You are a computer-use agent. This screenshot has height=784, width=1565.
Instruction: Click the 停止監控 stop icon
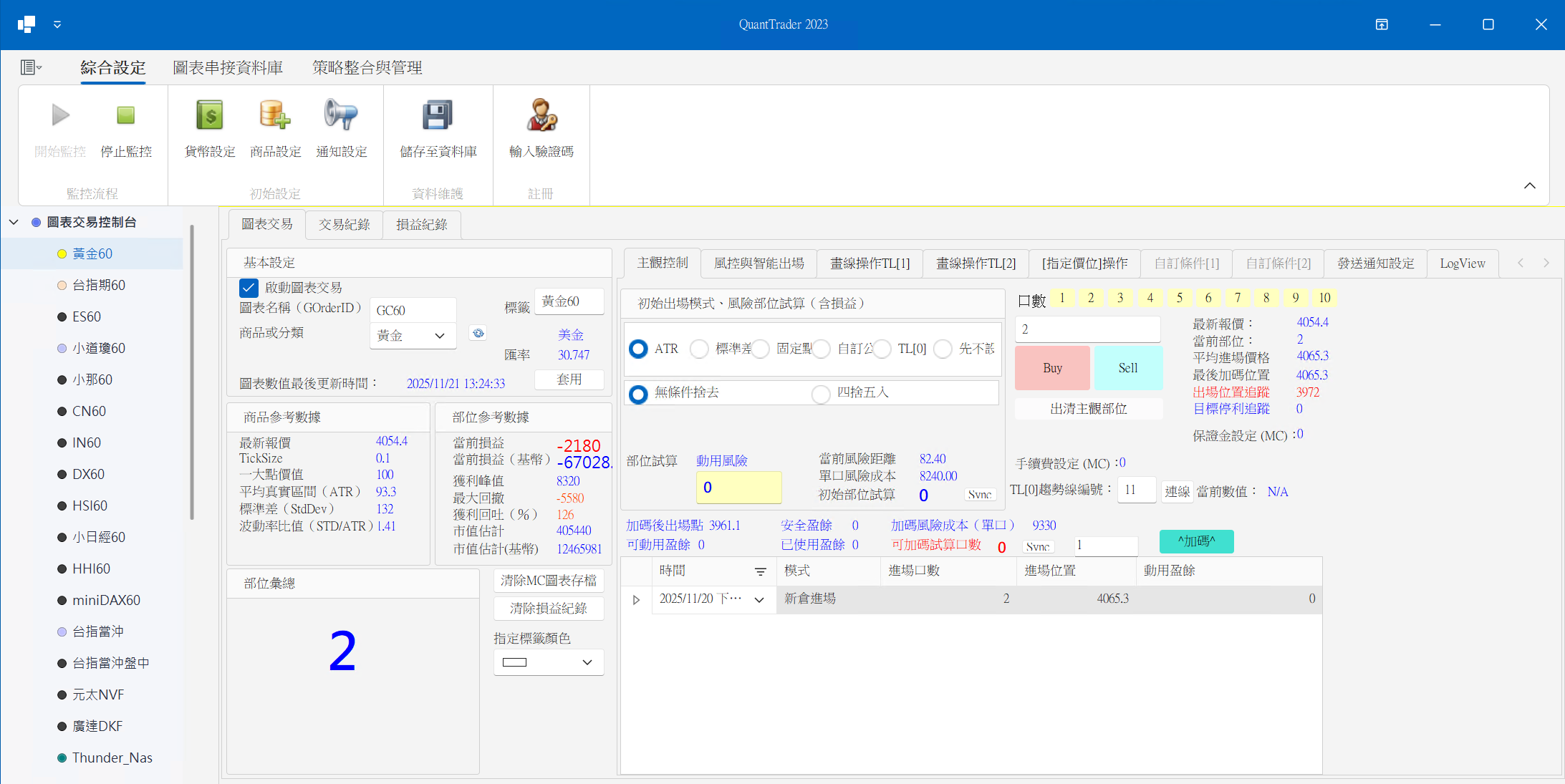(x=126, y=115)
